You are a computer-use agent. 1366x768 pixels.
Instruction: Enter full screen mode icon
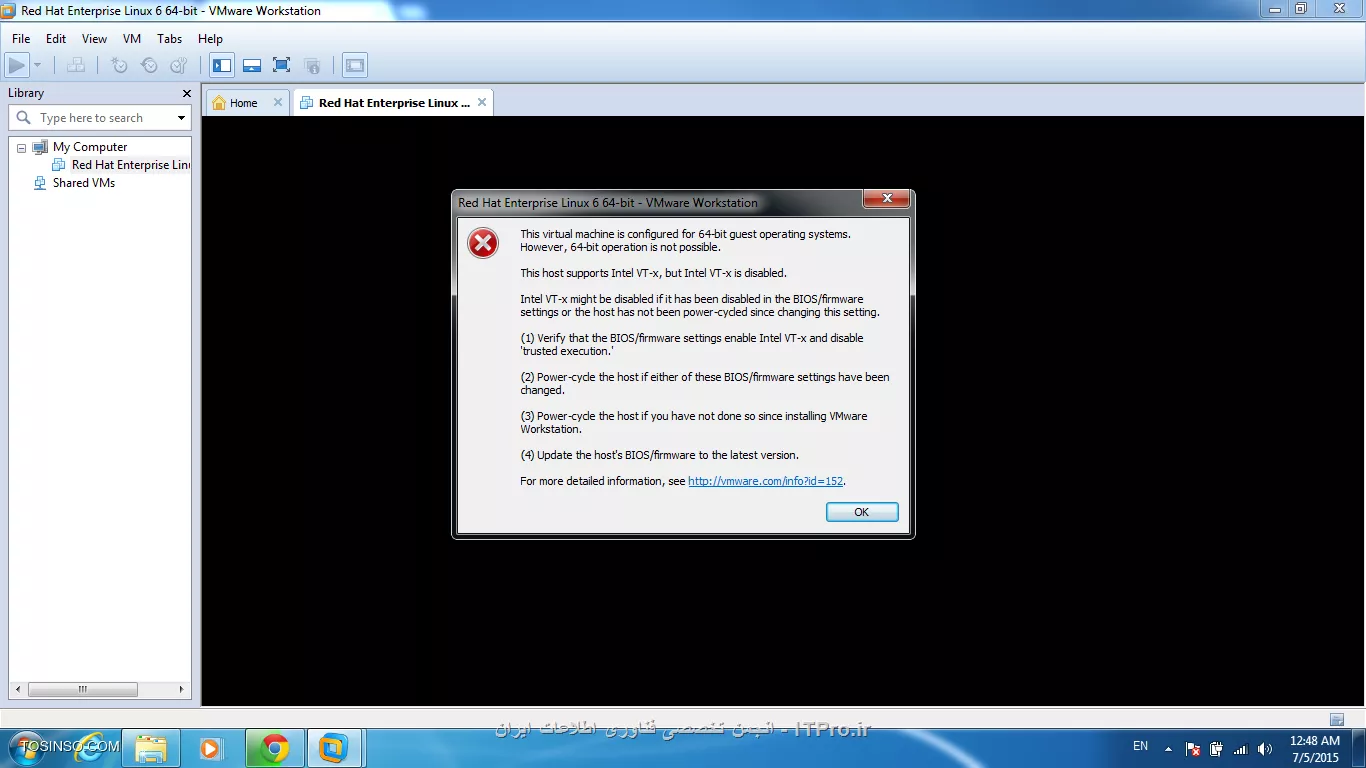pos(282,66)
